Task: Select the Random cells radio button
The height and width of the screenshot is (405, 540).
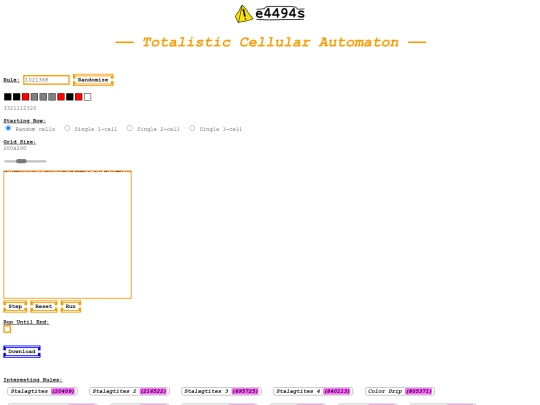Action: click(x=8, y=128)
